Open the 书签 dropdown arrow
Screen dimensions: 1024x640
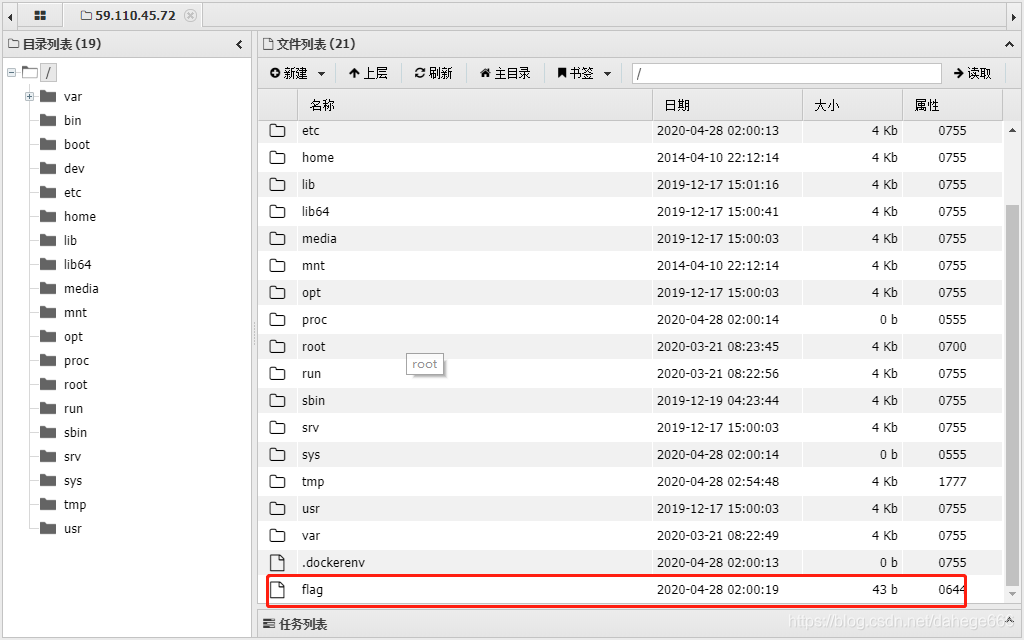[x=607, y=72]
